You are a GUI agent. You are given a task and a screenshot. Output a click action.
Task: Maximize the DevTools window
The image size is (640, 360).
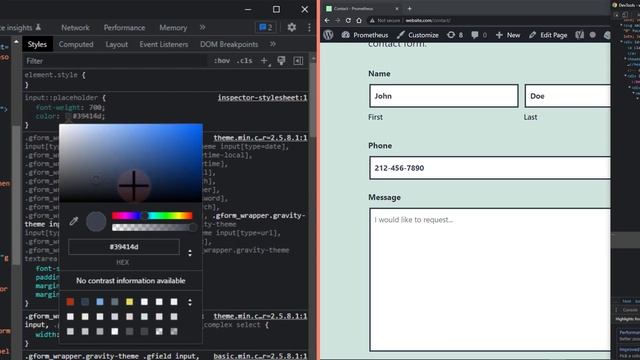pyautogui.click(x=276, y=9)
